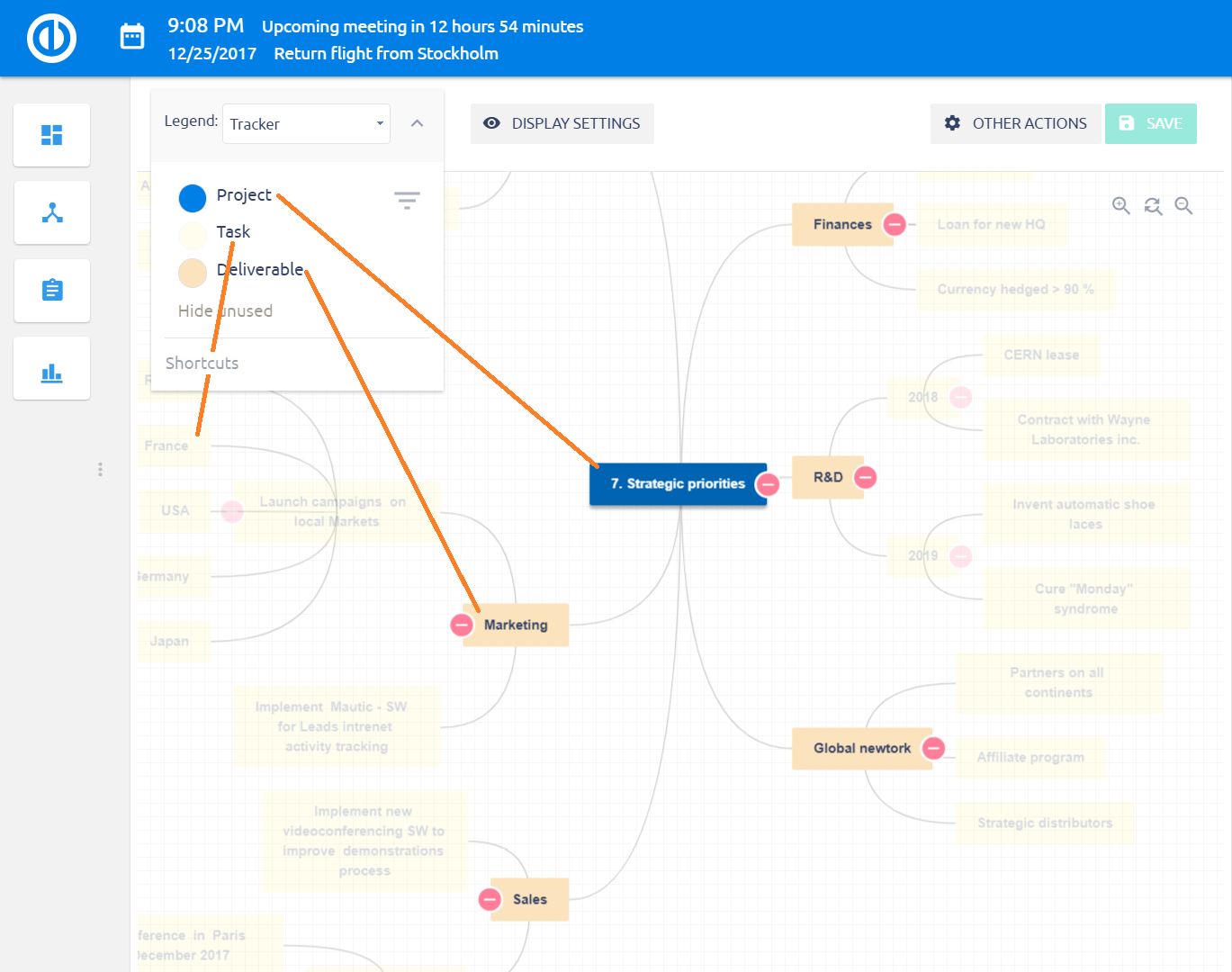The image size is (1232, 972).
Task: Collapse the Strategic priorities root node
Action: (x=768, y=484)
